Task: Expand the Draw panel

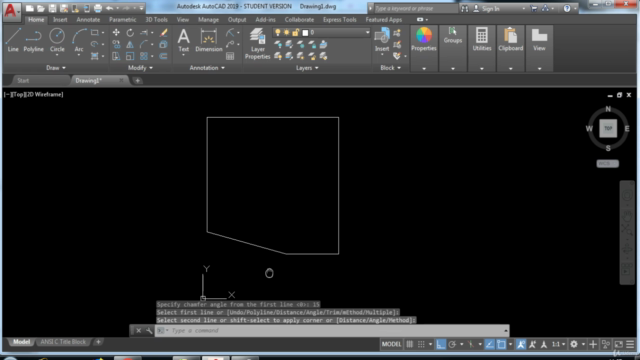Action: [x=56, y=68]
